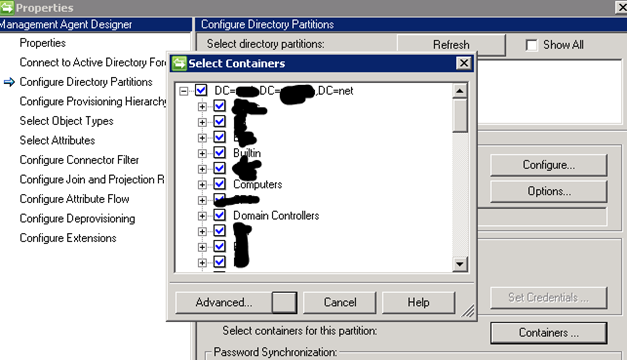Screen dimensions: 627x360
Task: Select the root DC=net tree label
Action: click(284, 91)
